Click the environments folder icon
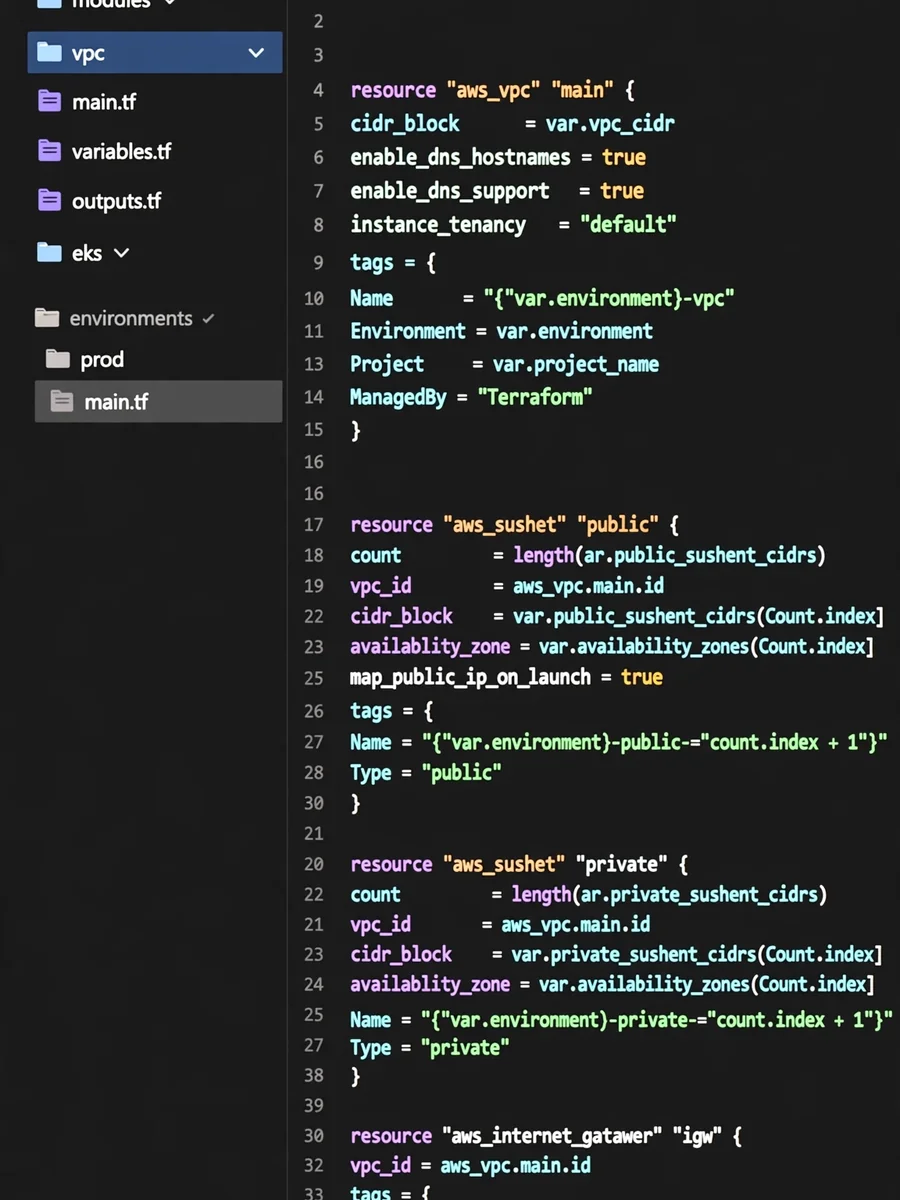 [47, 318]
